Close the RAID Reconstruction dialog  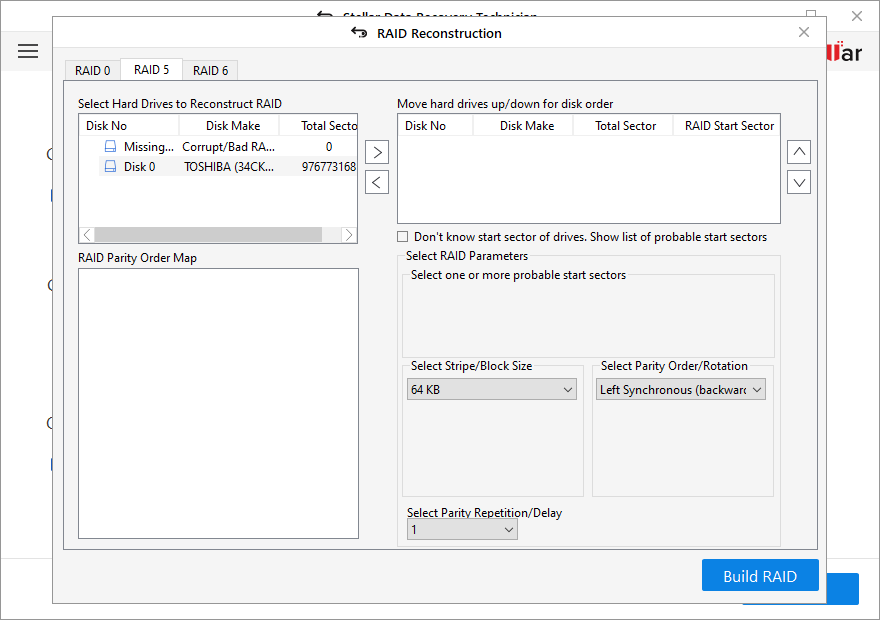pyautogui.click(x=804, y=32)
